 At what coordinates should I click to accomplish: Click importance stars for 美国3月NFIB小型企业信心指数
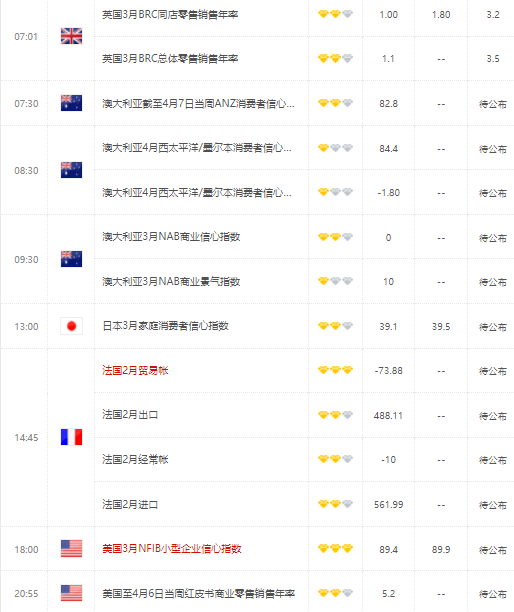point(335,549)
